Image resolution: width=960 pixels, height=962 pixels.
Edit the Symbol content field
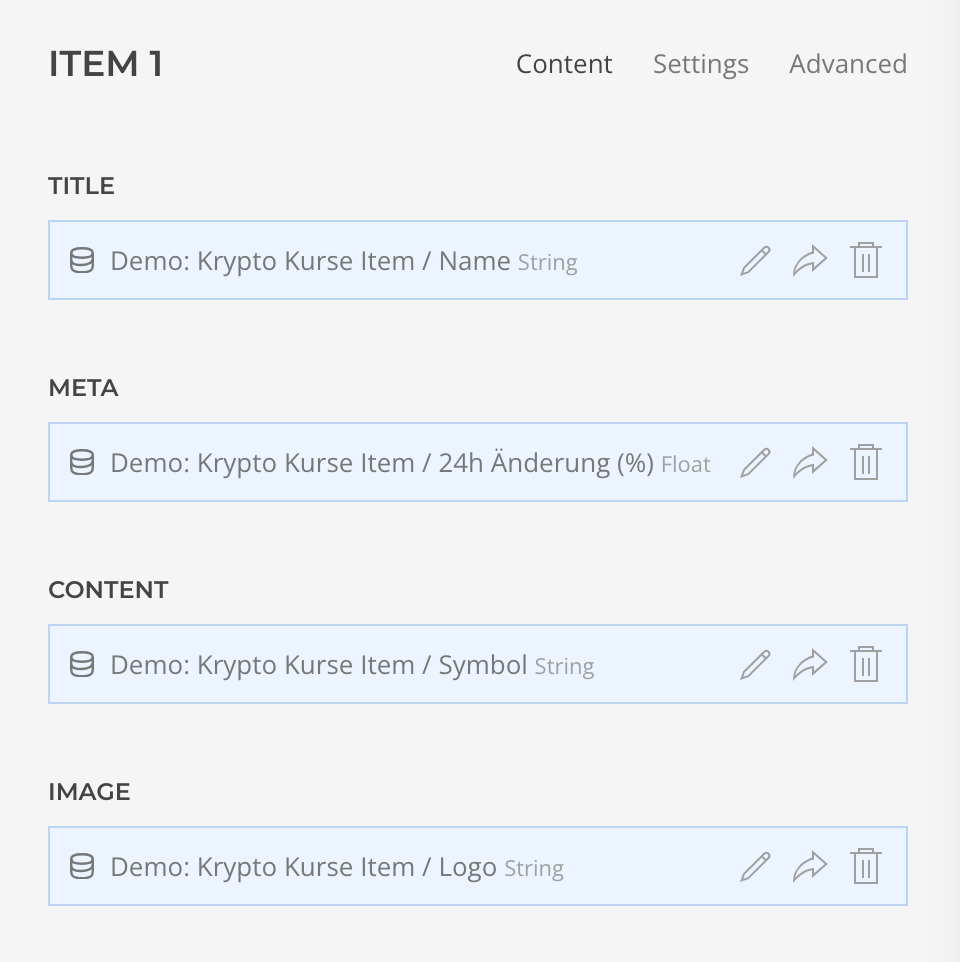(754, 664)
